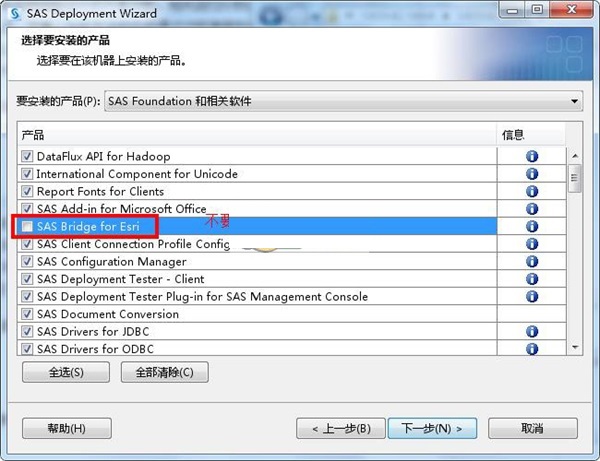Uncheck Deployment Tester Plug-in for Management Console
The height and width of the screenshot is (461, 600).
click(x=27, y=296)
